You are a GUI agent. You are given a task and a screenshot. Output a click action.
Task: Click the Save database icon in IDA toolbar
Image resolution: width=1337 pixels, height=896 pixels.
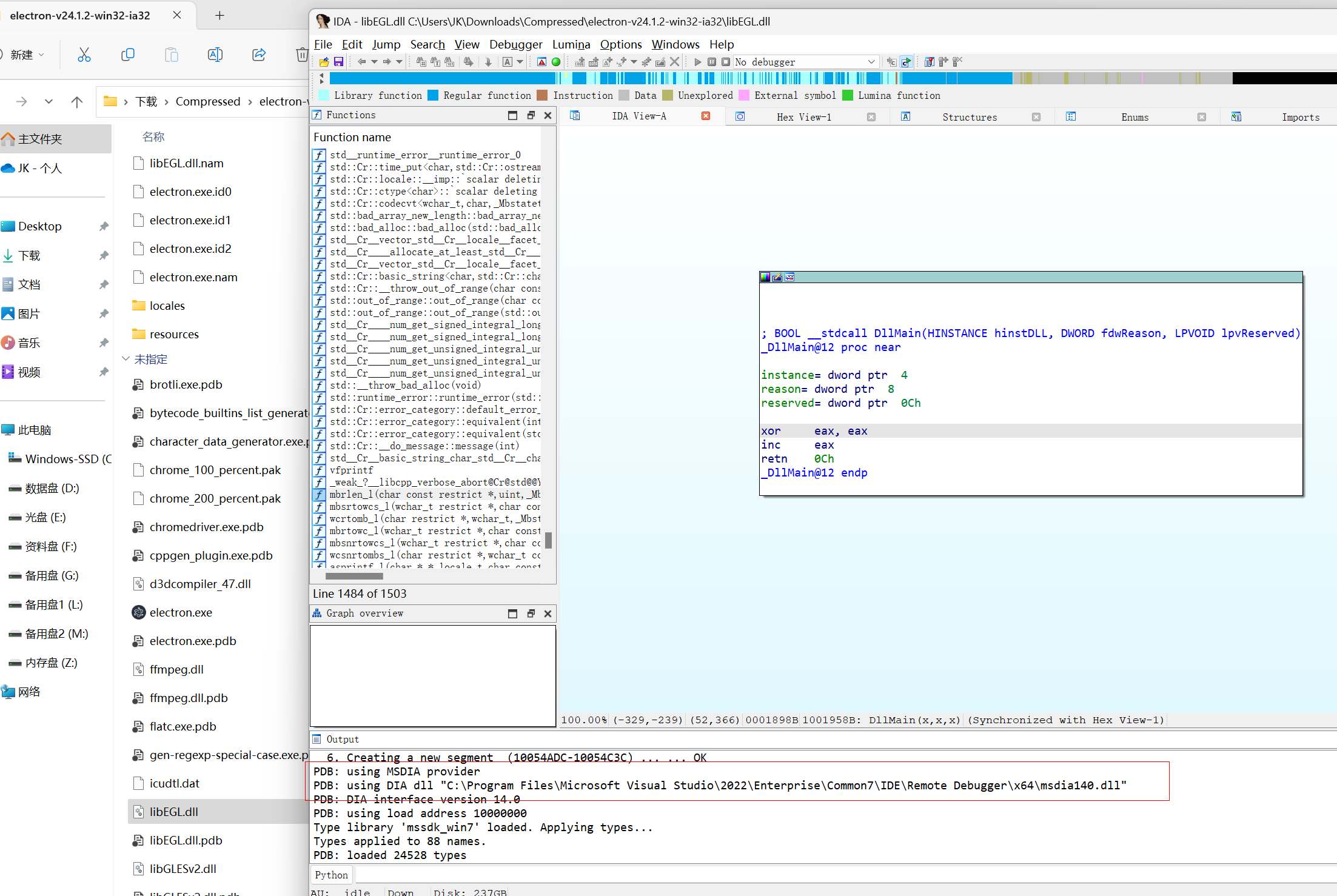pos(338,62)
